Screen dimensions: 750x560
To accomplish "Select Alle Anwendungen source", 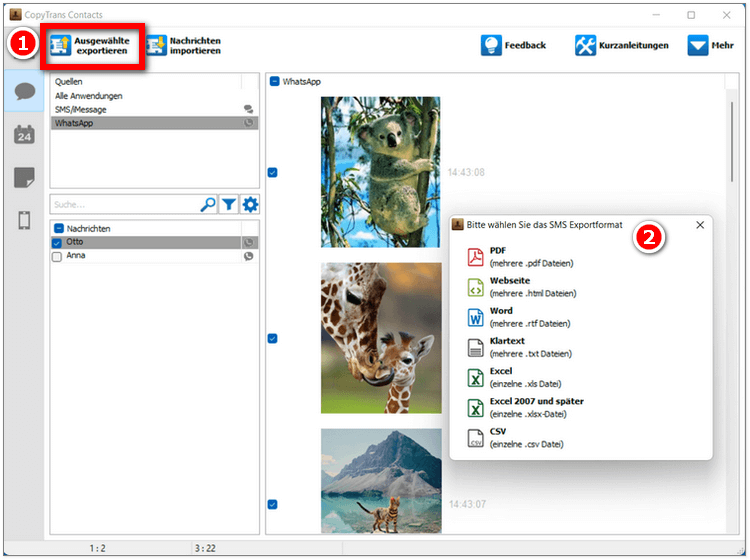I will tap(154, 96).
